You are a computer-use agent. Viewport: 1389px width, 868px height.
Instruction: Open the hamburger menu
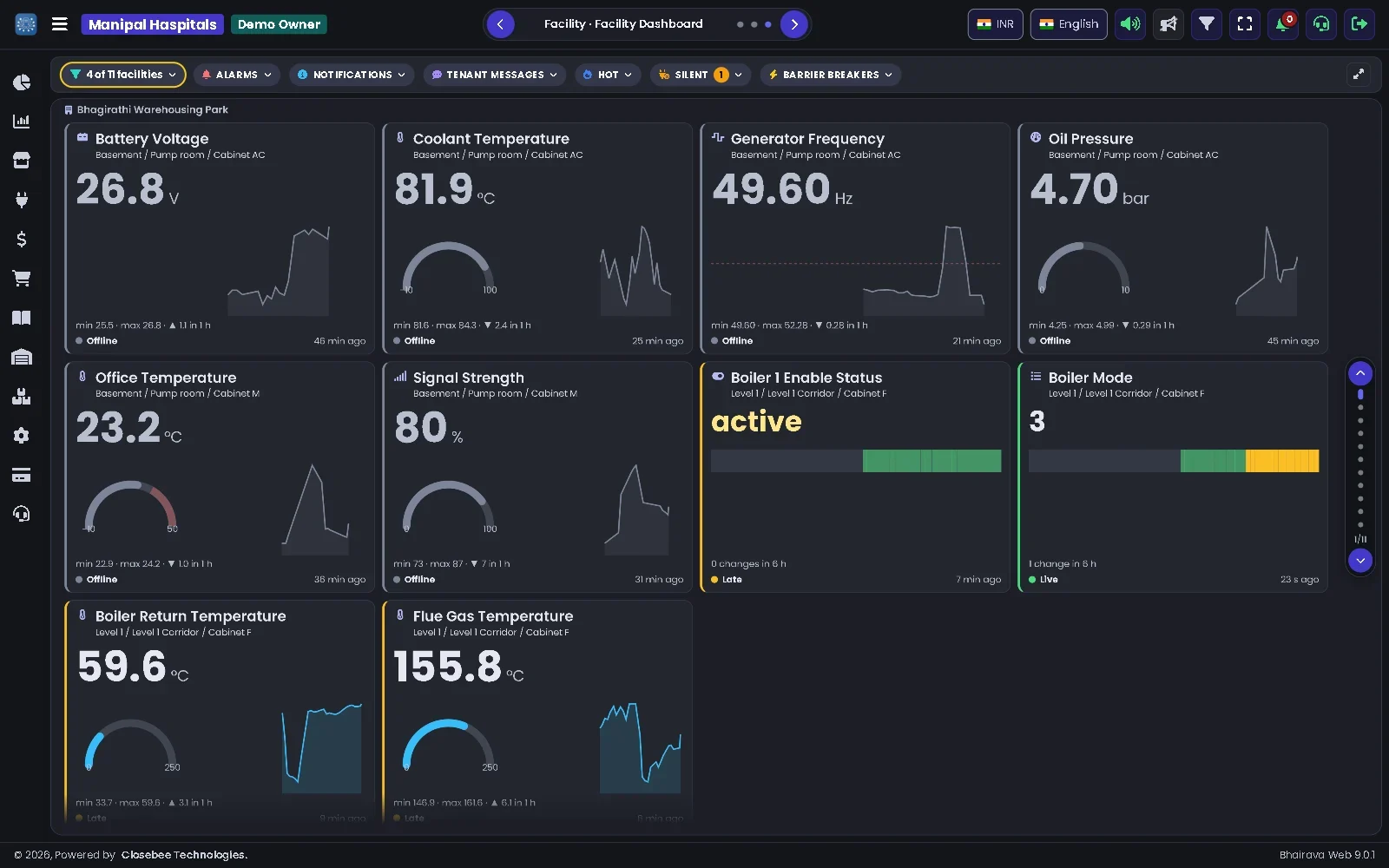[x=60, y=24]
